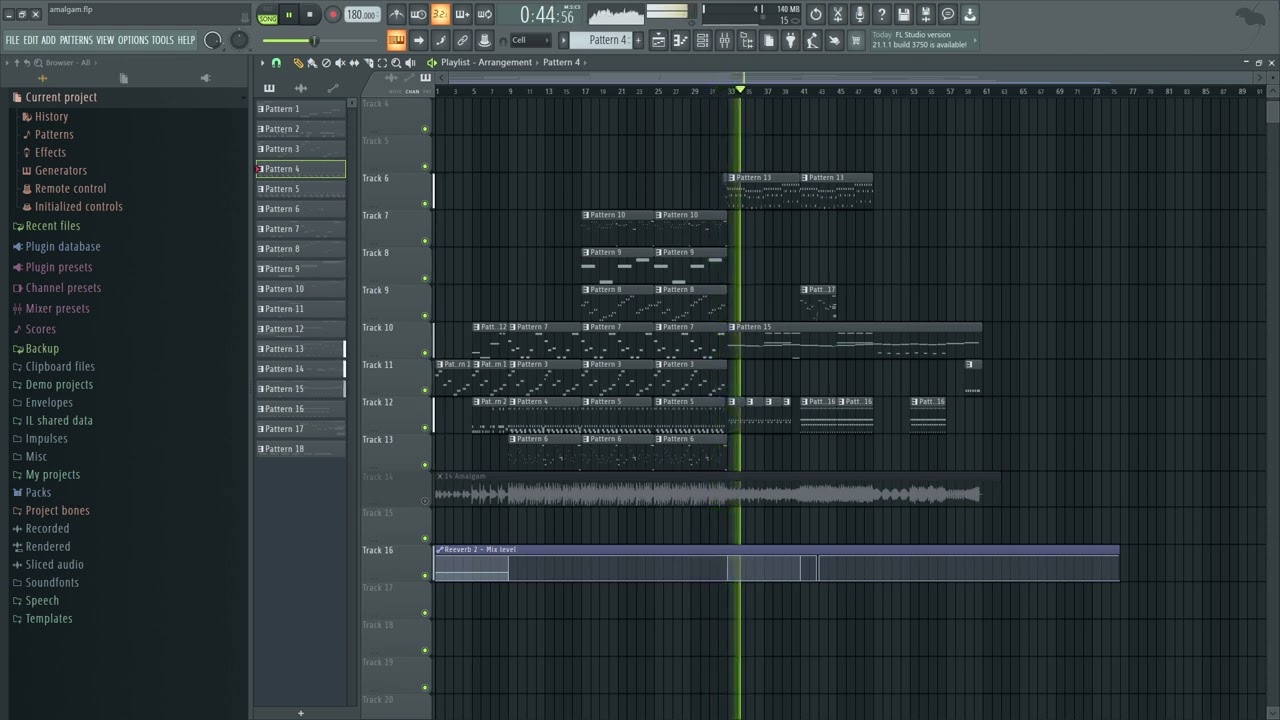Enable wait for input before playing

pos(418,14)
